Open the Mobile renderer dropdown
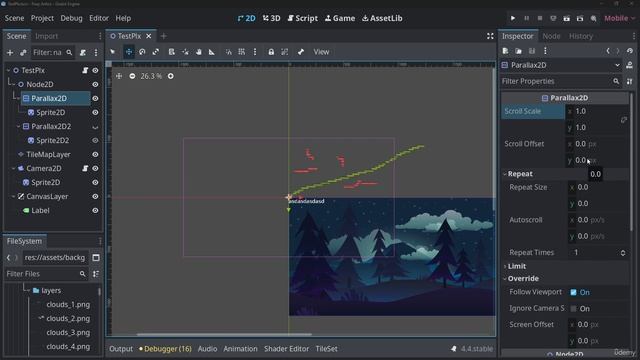Image resolution: width=640 pixels, height=360 pixels. click(x=619, y=18)
